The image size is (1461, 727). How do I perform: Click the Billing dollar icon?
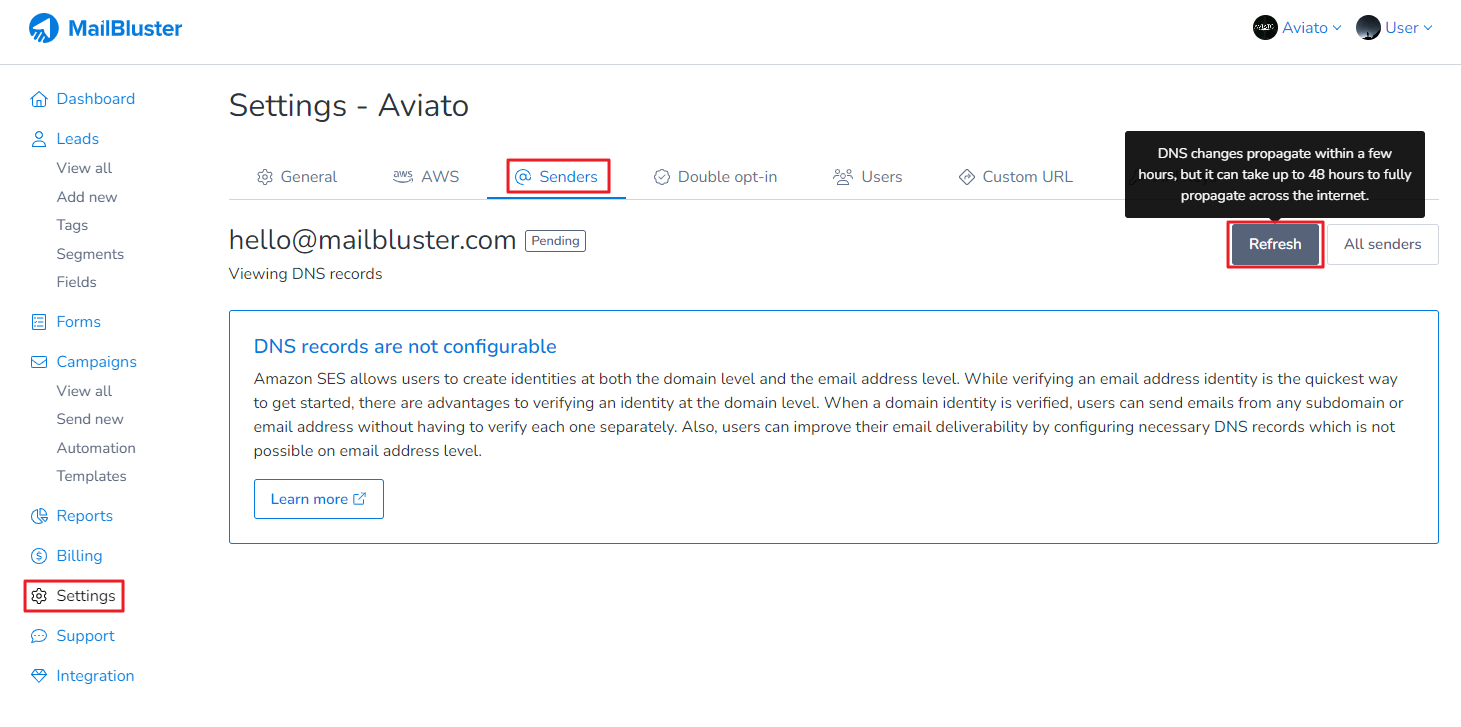click(39, 556)
